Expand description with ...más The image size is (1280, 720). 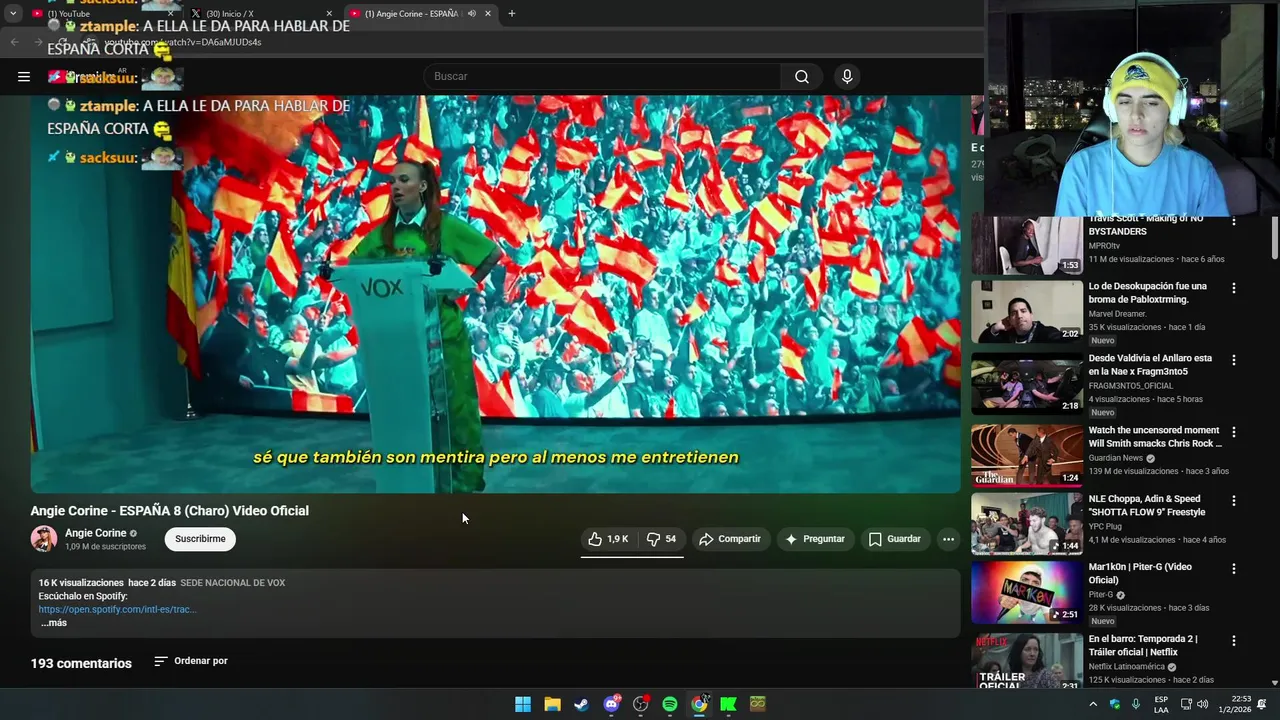click(54, 623)
